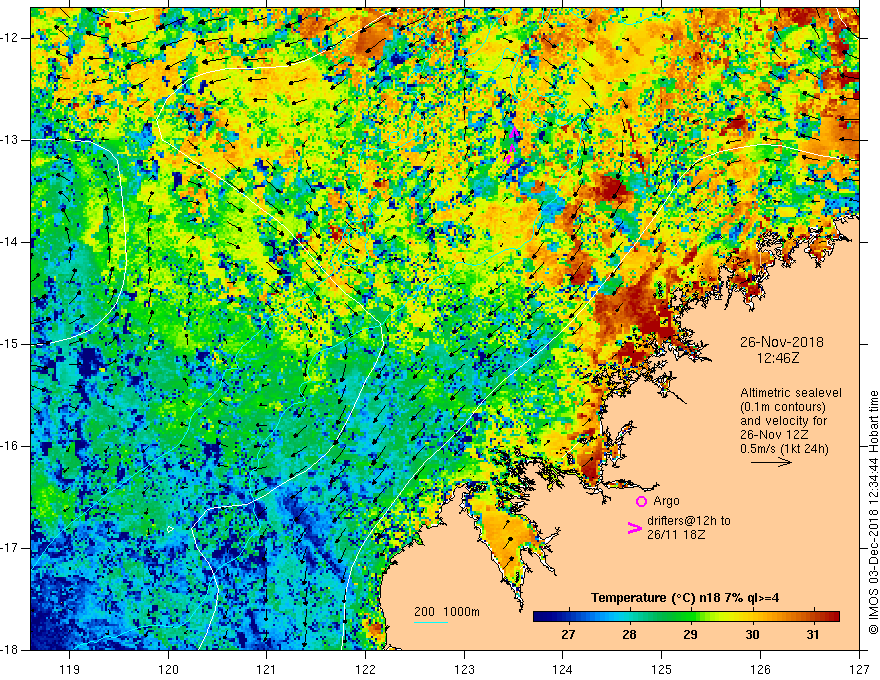The width and height of the screenshot is (880, 680).
Task: Click the '0.5m/s (1kt 24h)' scale text
Action: (x=784, y=449)
